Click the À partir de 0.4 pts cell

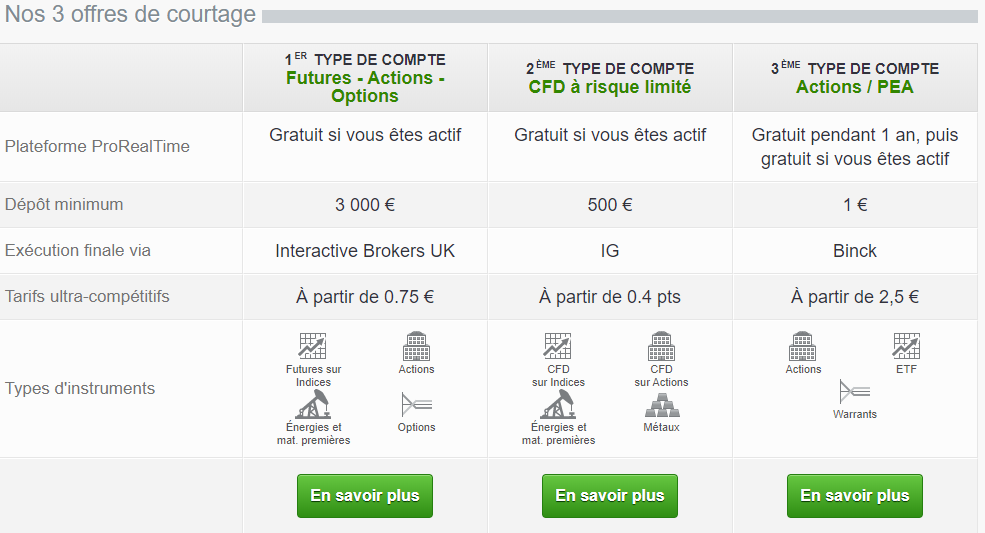[x=610, y=297]
